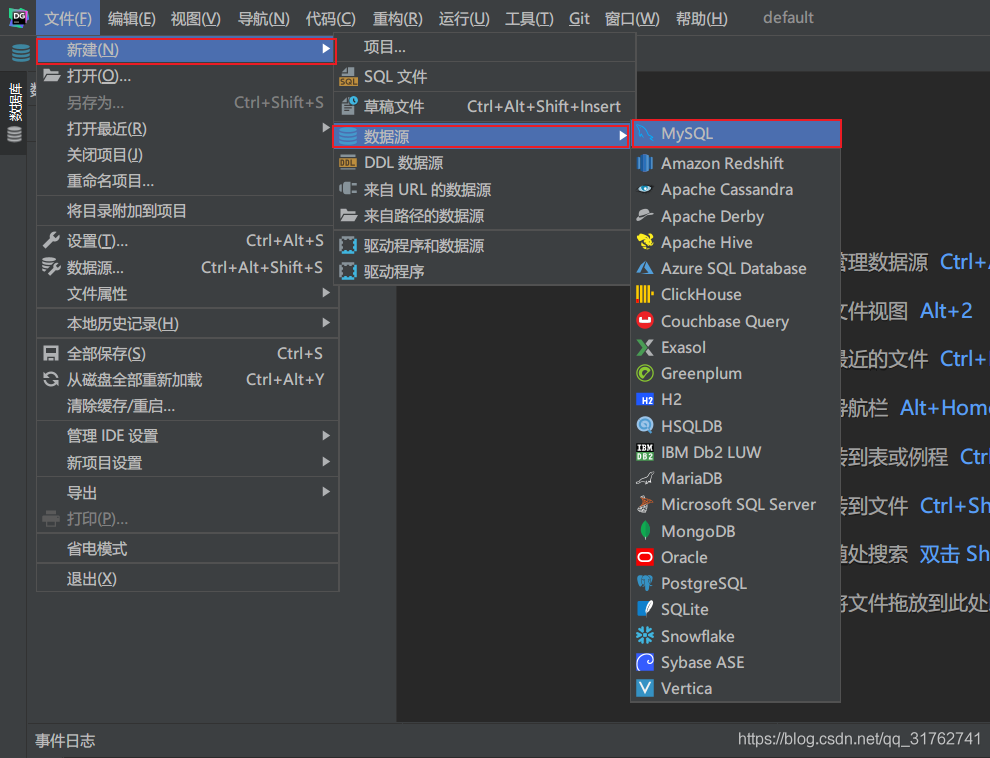990x758 pixels.
Task: Click the H2 blue icon
Action: [645, 400]
